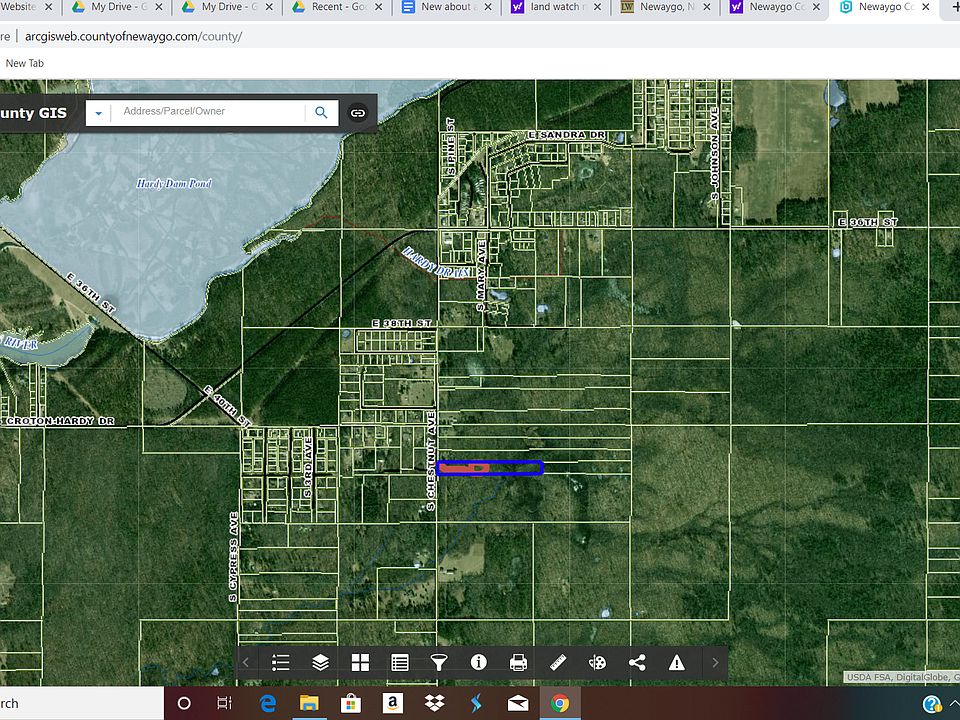
Task: Focus the Address/Parcel/Owner search field
Action: [x=208, y=112]
